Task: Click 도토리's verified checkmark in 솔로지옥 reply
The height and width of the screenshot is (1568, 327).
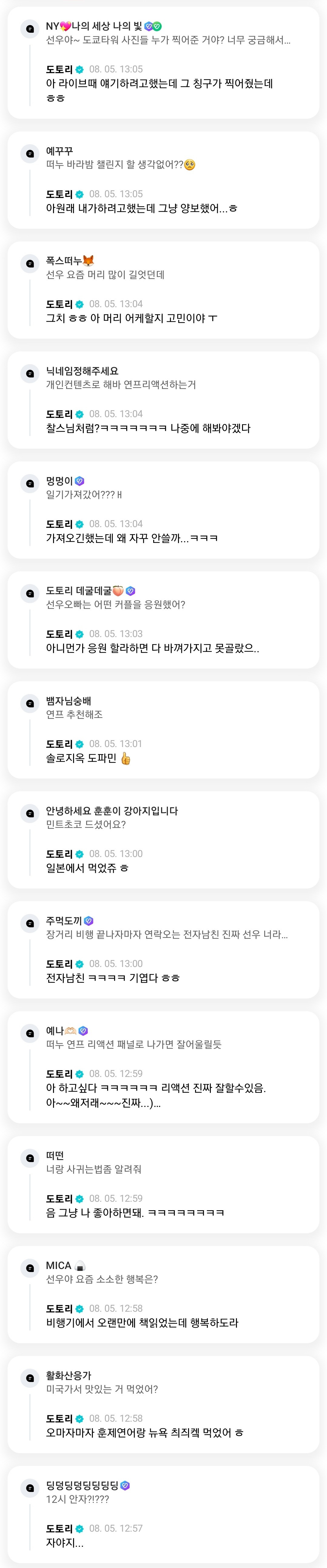Action: click(79, 744)
